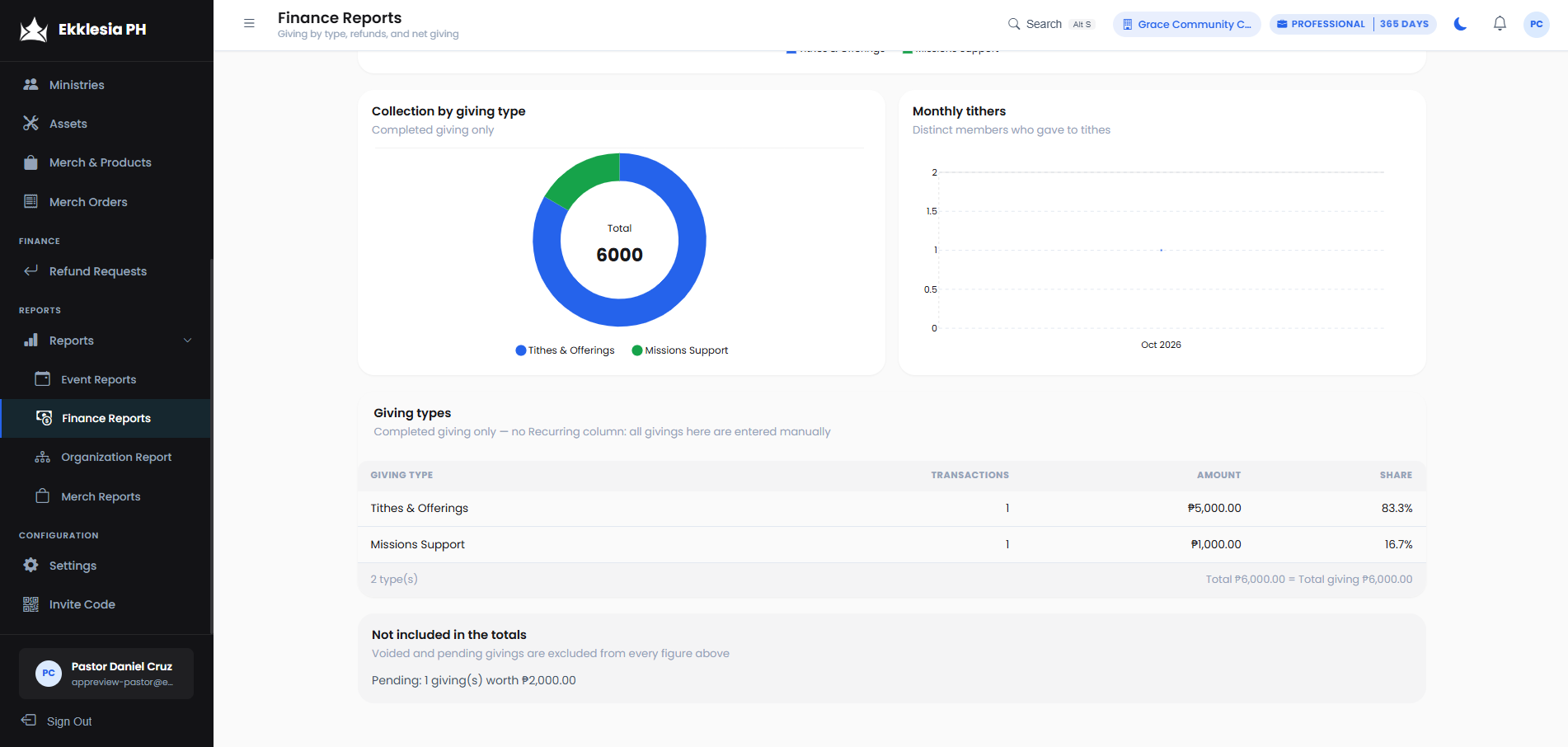Screen dimensions: 1568x747
Task: Click the Merch & Products bag icon
Action: [x=31, y=162]
